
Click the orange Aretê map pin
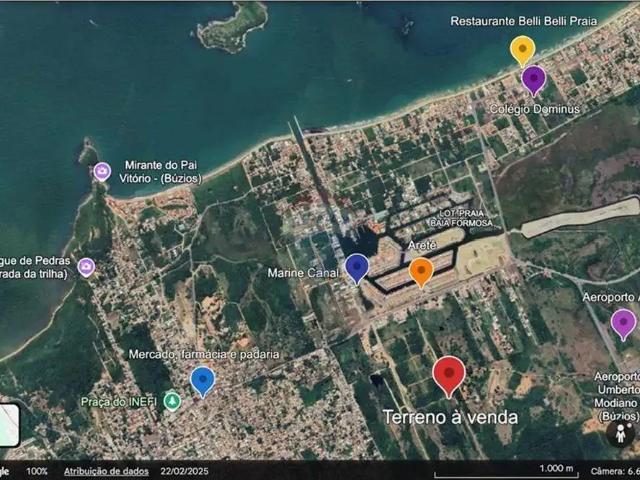point(421,272)
